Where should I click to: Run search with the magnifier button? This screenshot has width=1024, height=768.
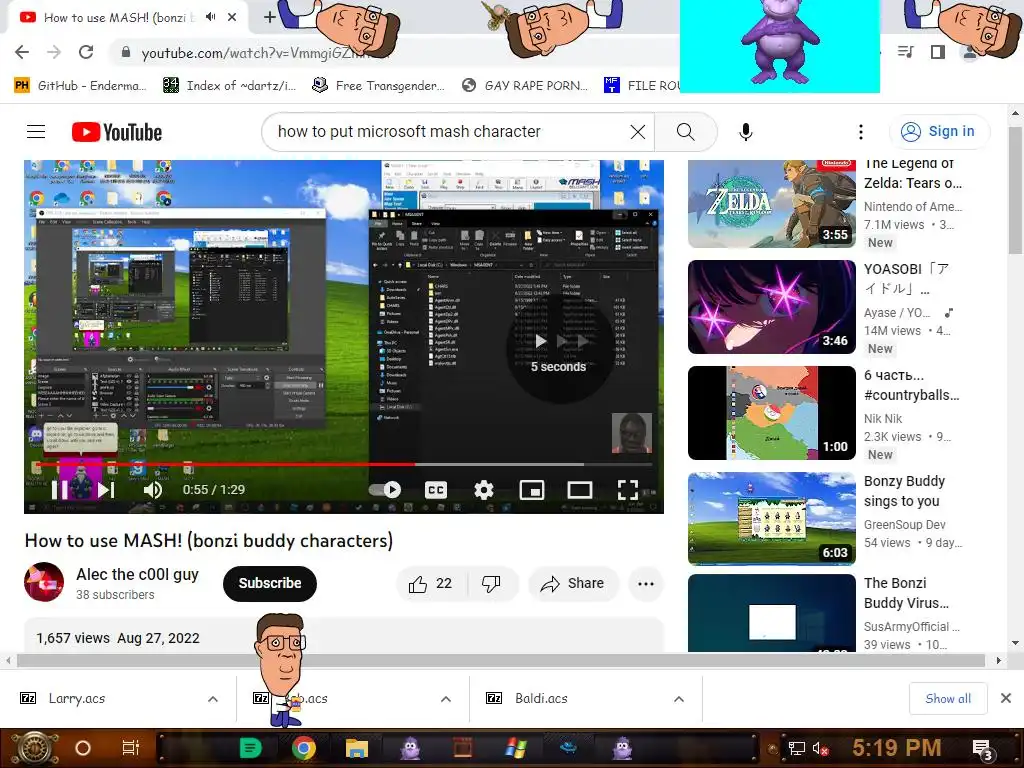pyautogui.click(x=686, y=132)
